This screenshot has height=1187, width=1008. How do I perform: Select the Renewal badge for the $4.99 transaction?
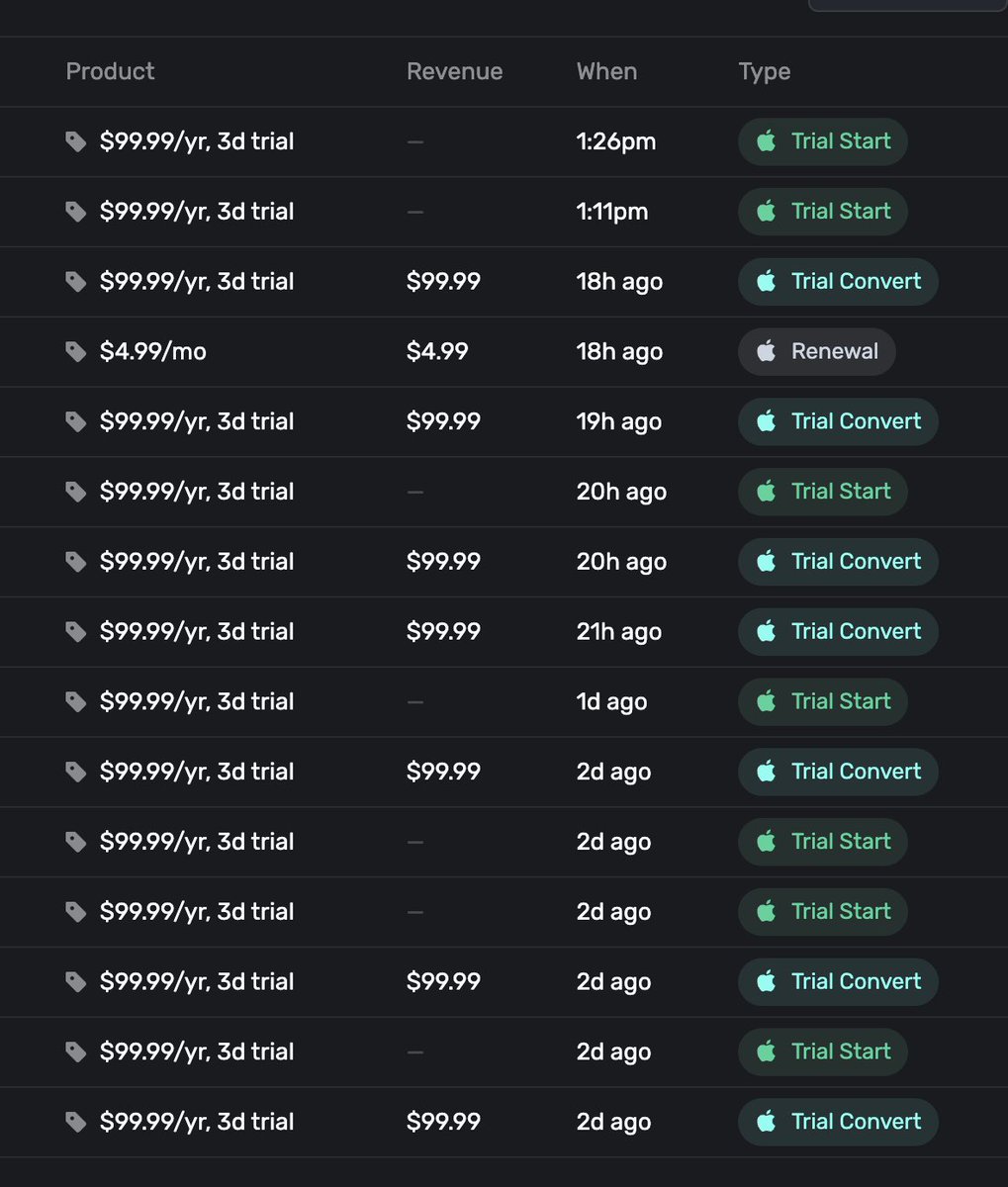click(x=816, y=351)
